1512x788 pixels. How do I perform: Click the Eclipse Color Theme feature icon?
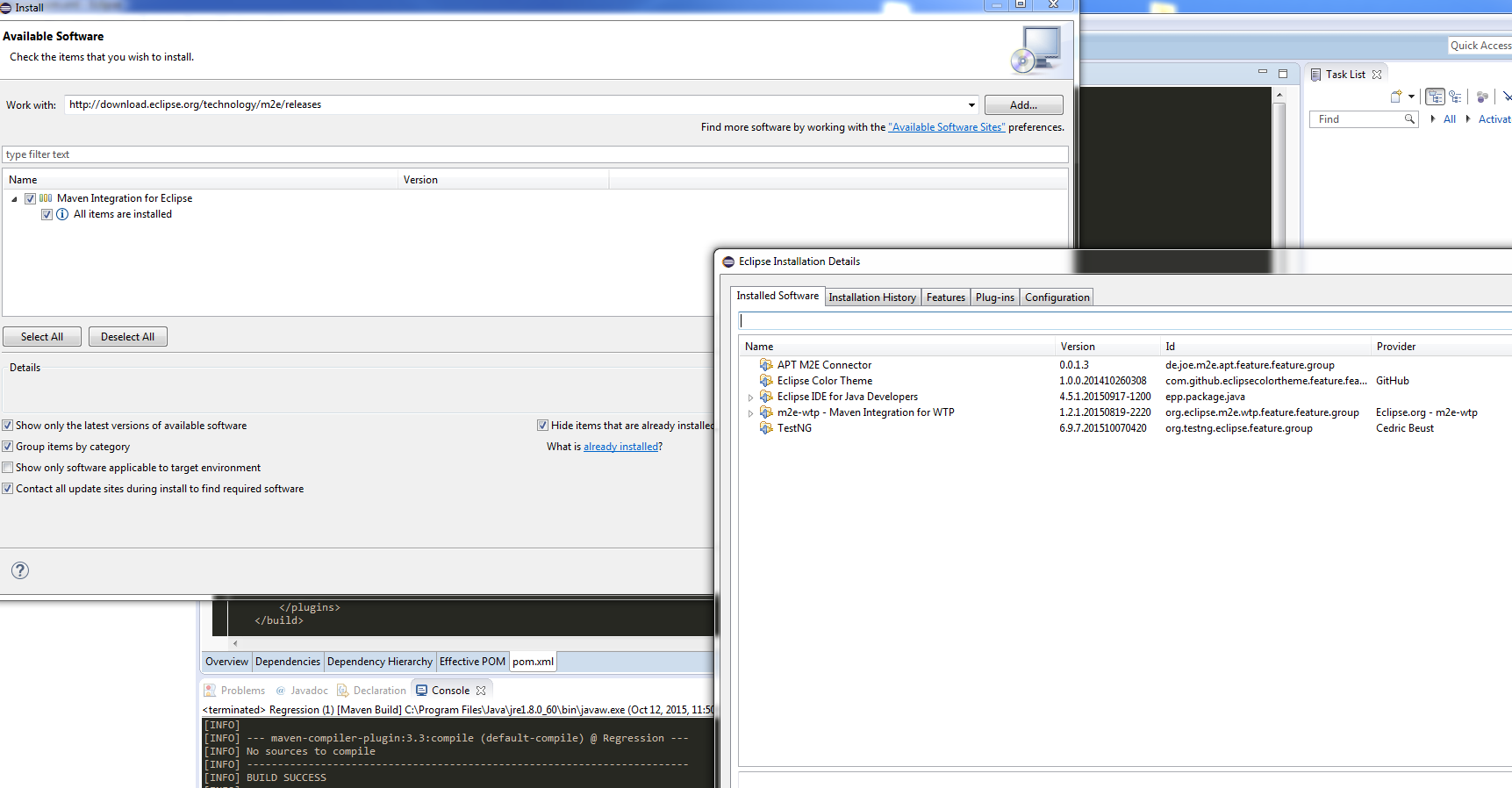766,381
